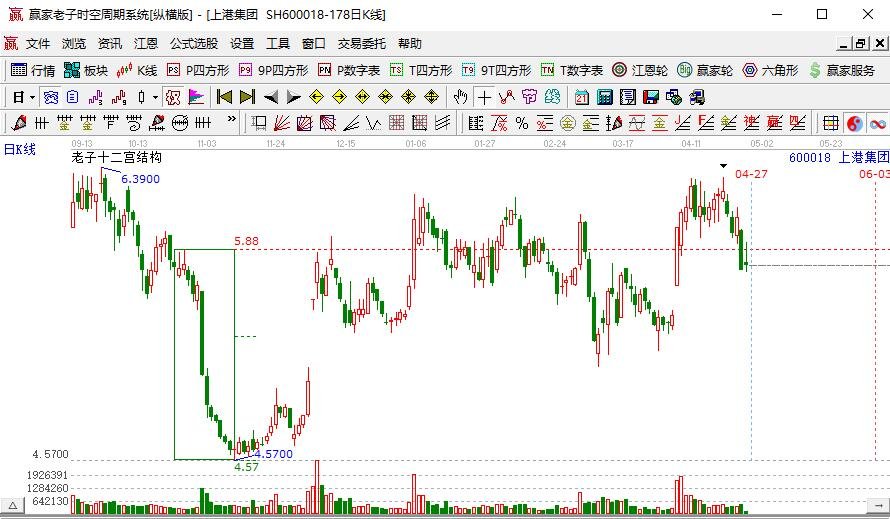Viewport: 890px width, 519px height.
Task: Open the P四方形 tool
Action: 198,70
